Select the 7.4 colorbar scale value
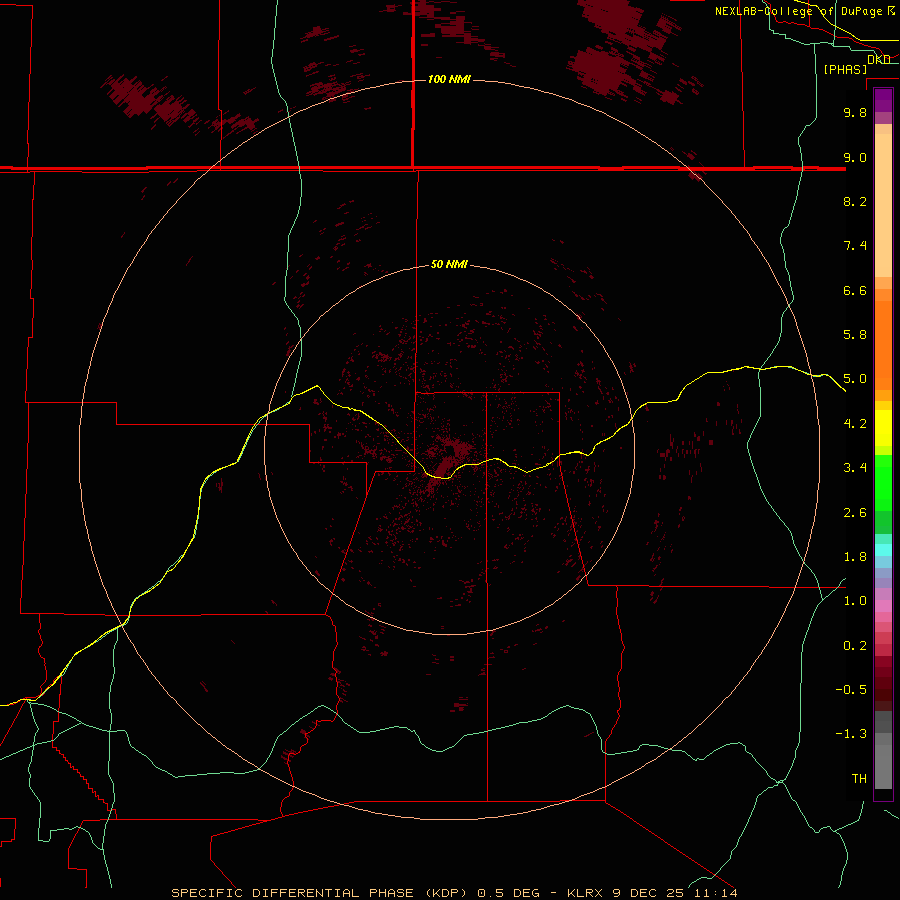The height and width of the screenshot is (900, 900). click(x=855, y=246)
